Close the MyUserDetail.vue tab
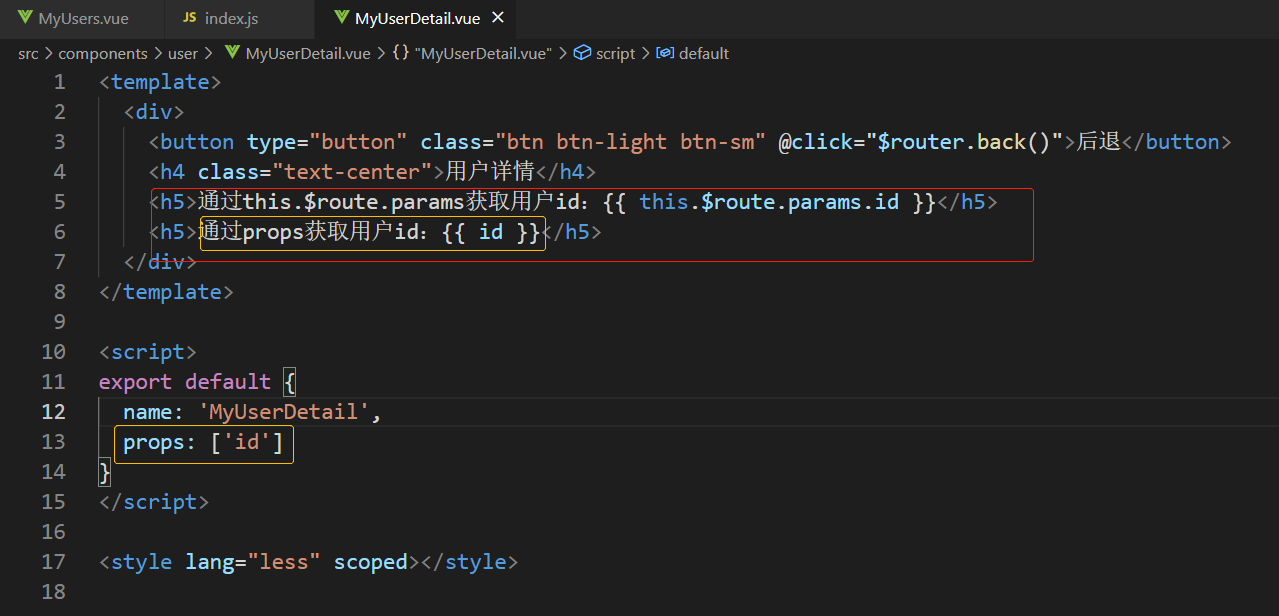Image resolution: width=1279 pixels, height=616 pixels. coord(498,18)
